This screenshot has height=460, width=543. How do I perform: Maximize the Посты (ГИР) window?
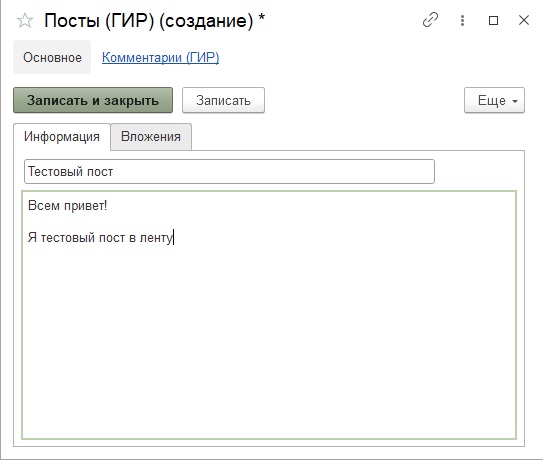pos(493,20)
